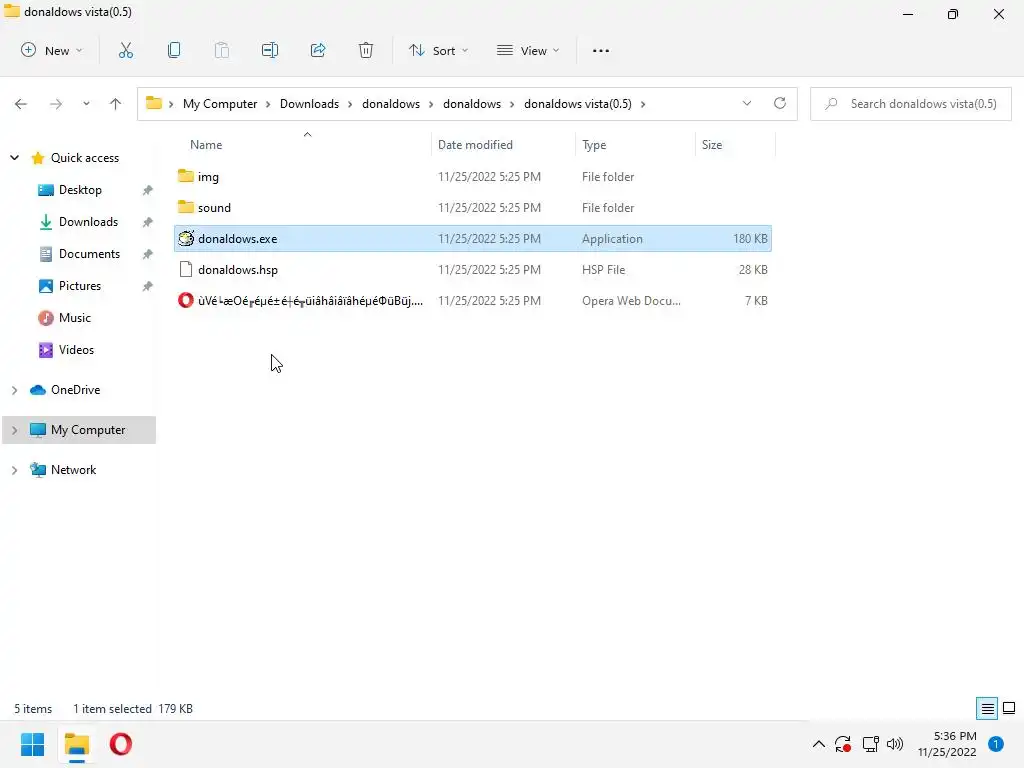The image size is (1024, 768).
Task: Open Videos in Quick access
Action: [76, 349]
